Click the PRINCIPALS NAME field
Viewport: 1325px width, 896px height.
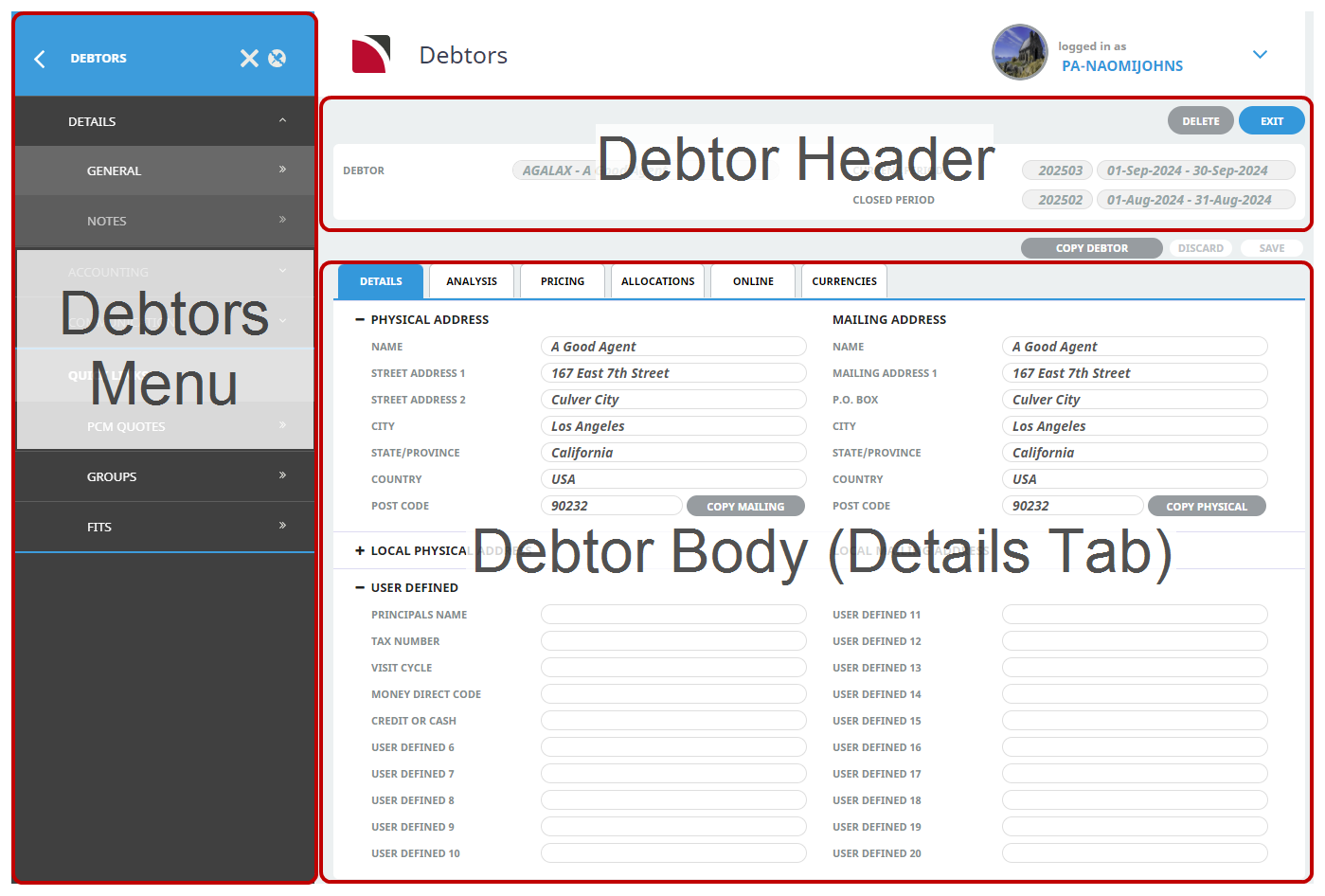click(673, 615)
